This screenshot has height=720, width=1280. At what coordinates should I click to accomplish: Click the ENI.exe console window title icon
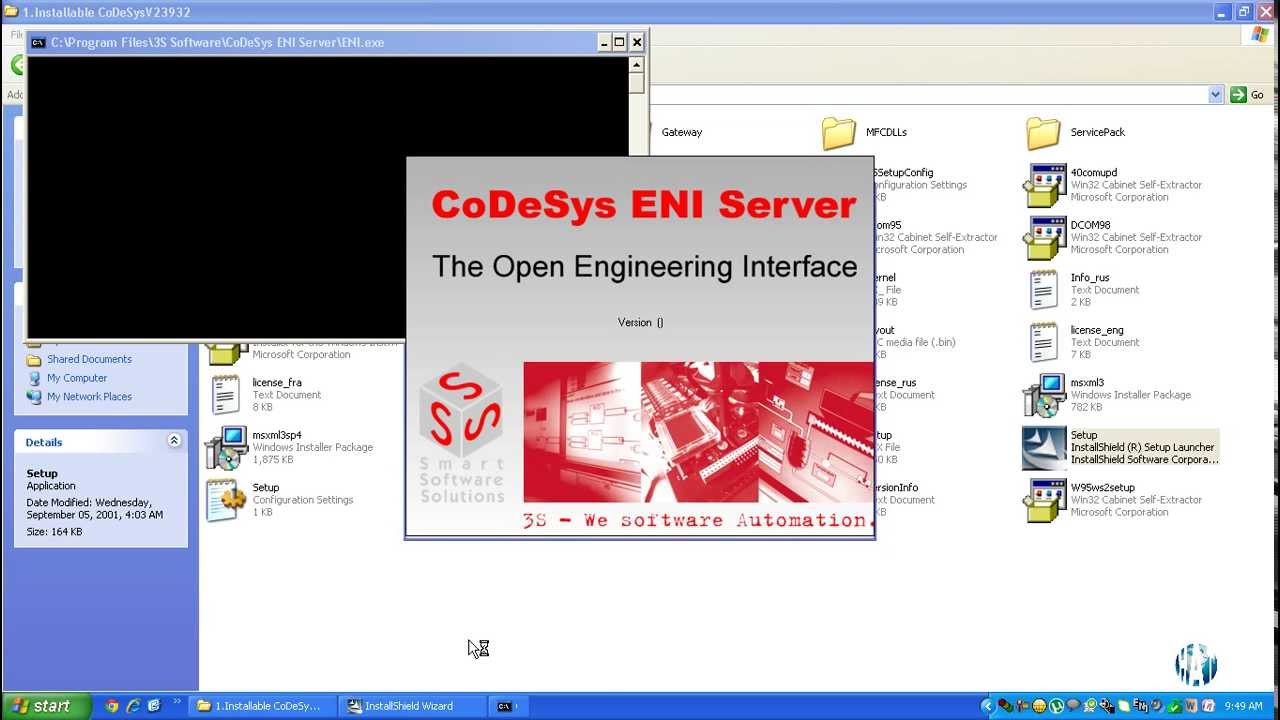[38, 43]
